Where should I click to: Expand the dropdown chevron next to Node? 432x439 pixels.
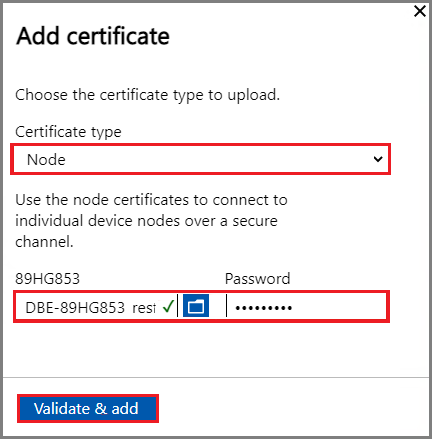pyautogui.click(x=378, y=159)
